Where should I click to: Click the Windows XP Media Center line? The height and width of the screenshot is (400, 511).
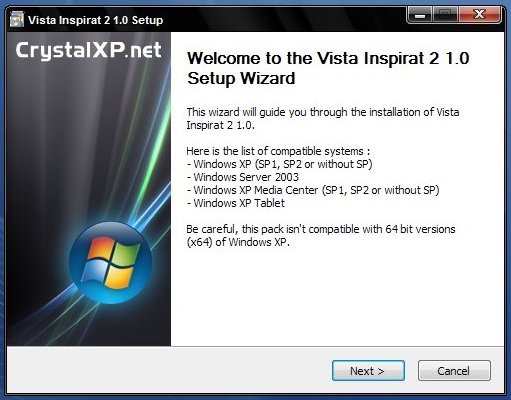pyautogui.click(x=313, y=190)
